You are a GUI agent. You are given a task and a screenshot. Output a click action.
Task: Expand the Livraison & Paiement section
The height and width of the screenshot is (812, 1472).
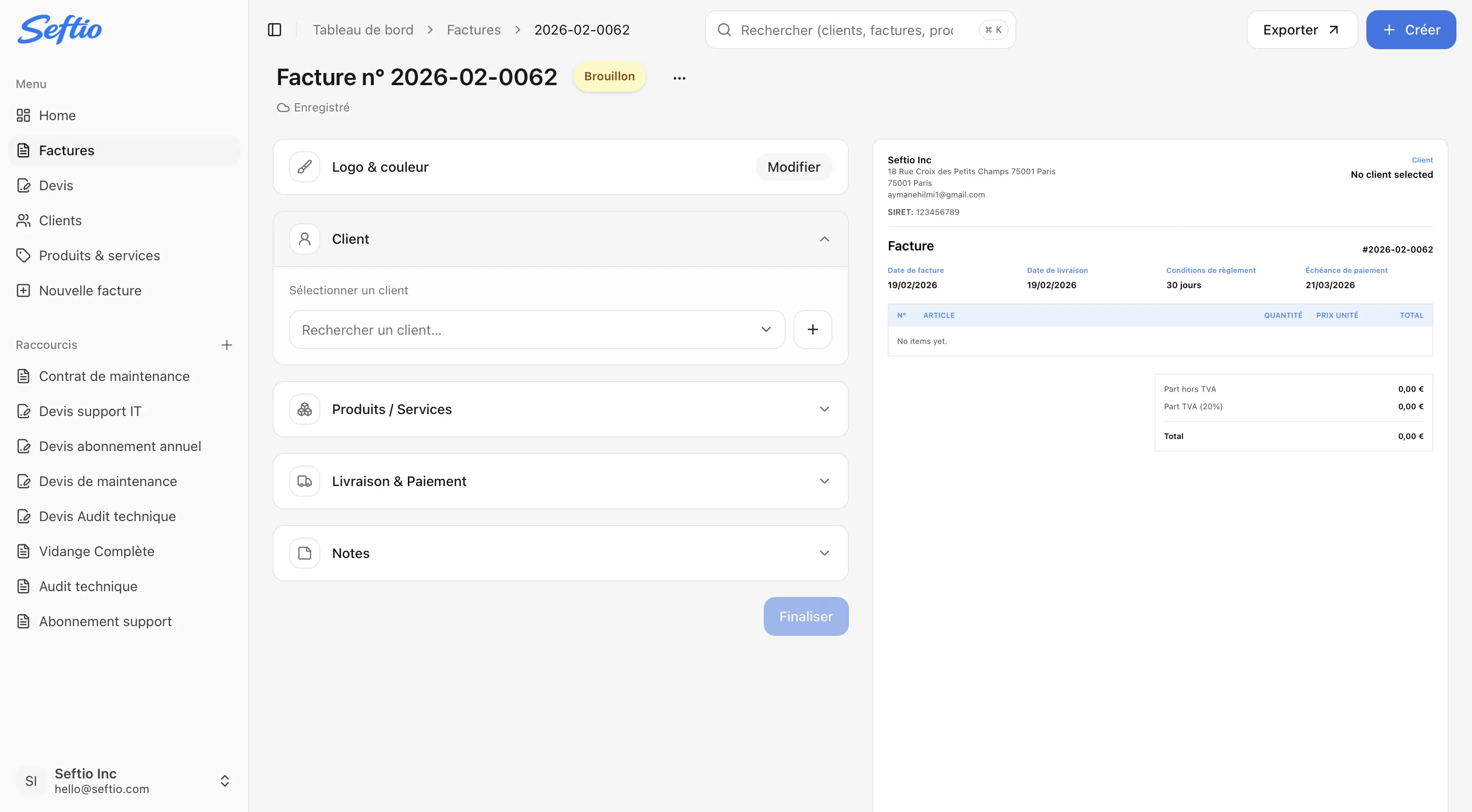825,481
